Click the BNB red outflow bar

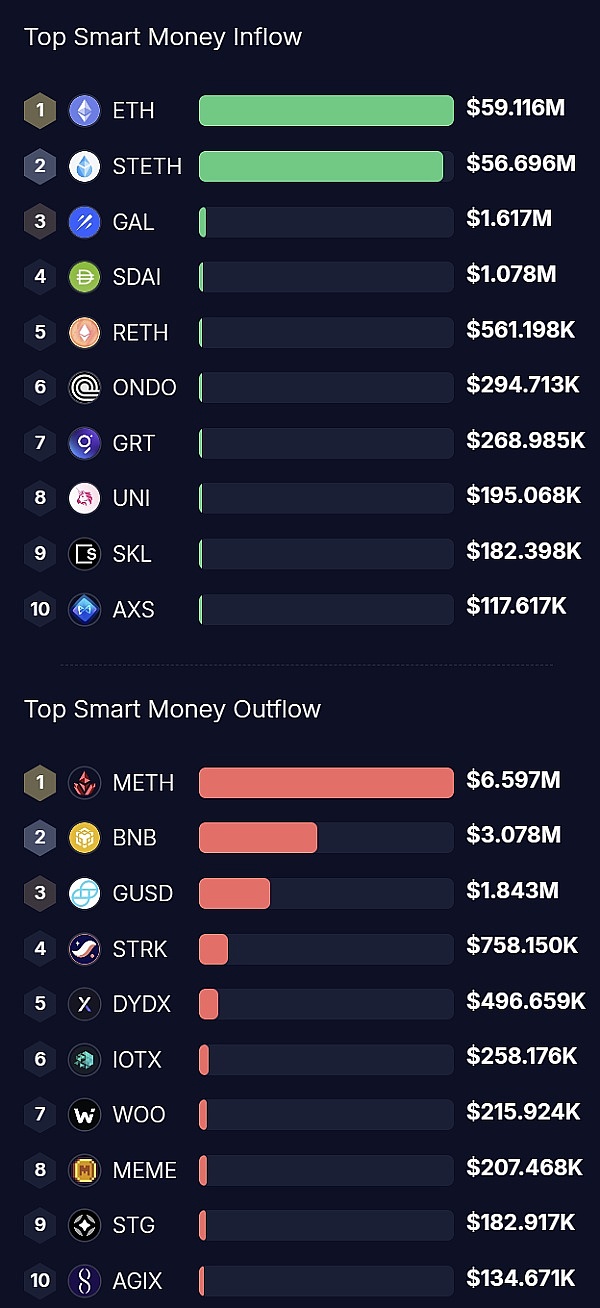tap(258, 838)
